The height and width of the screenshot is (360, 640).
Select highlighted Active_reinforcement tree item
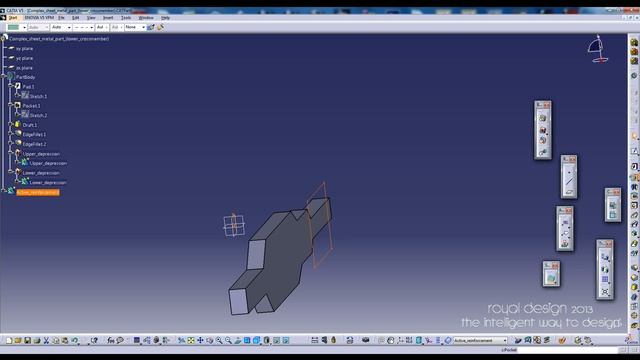[38, 192]
